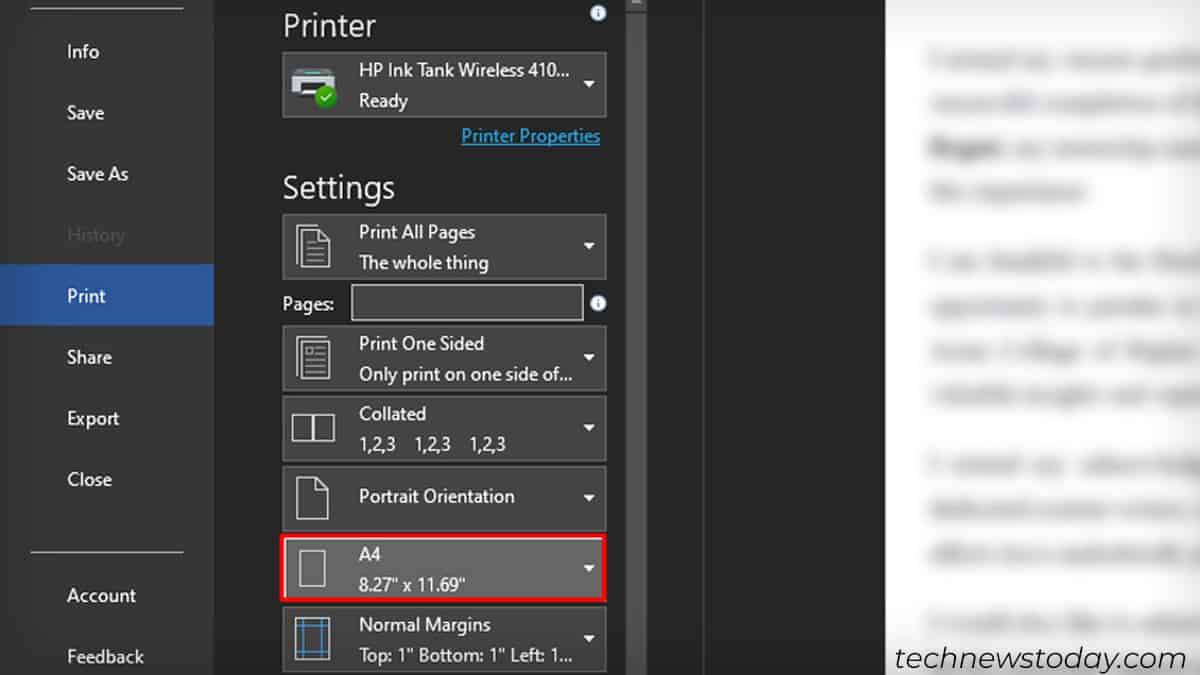1200x675 pixels.
Task: Click the info icon beside the Pages field
Action: click(x=597, y=303)
